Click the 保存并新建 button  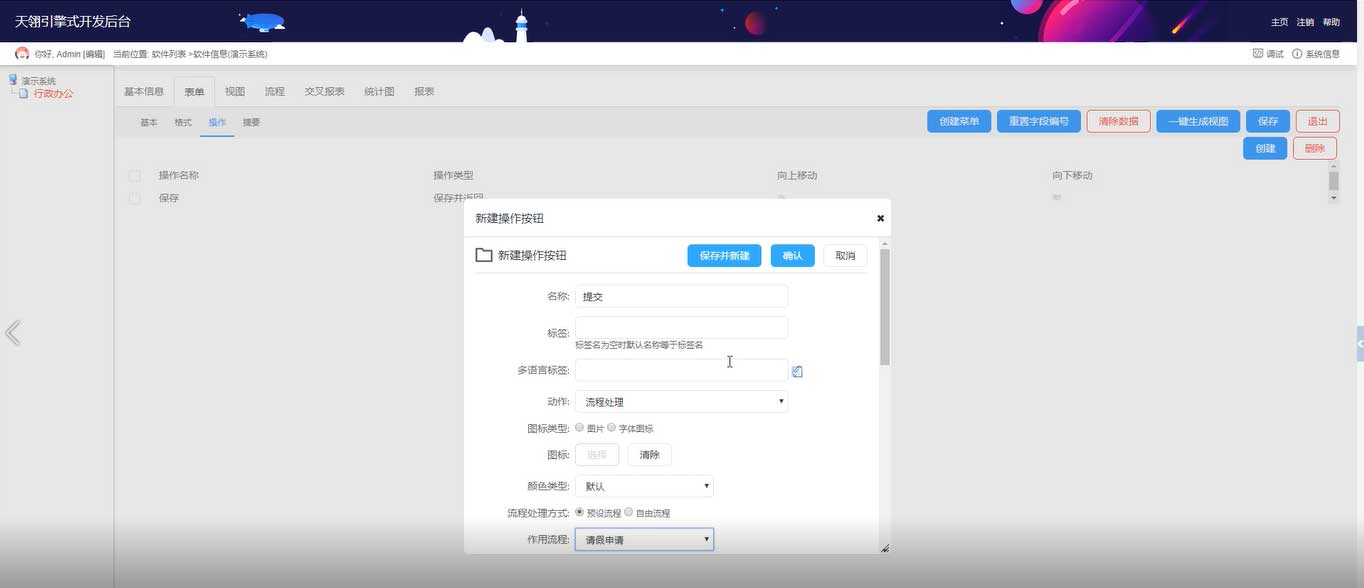click(x=724, y=256)
